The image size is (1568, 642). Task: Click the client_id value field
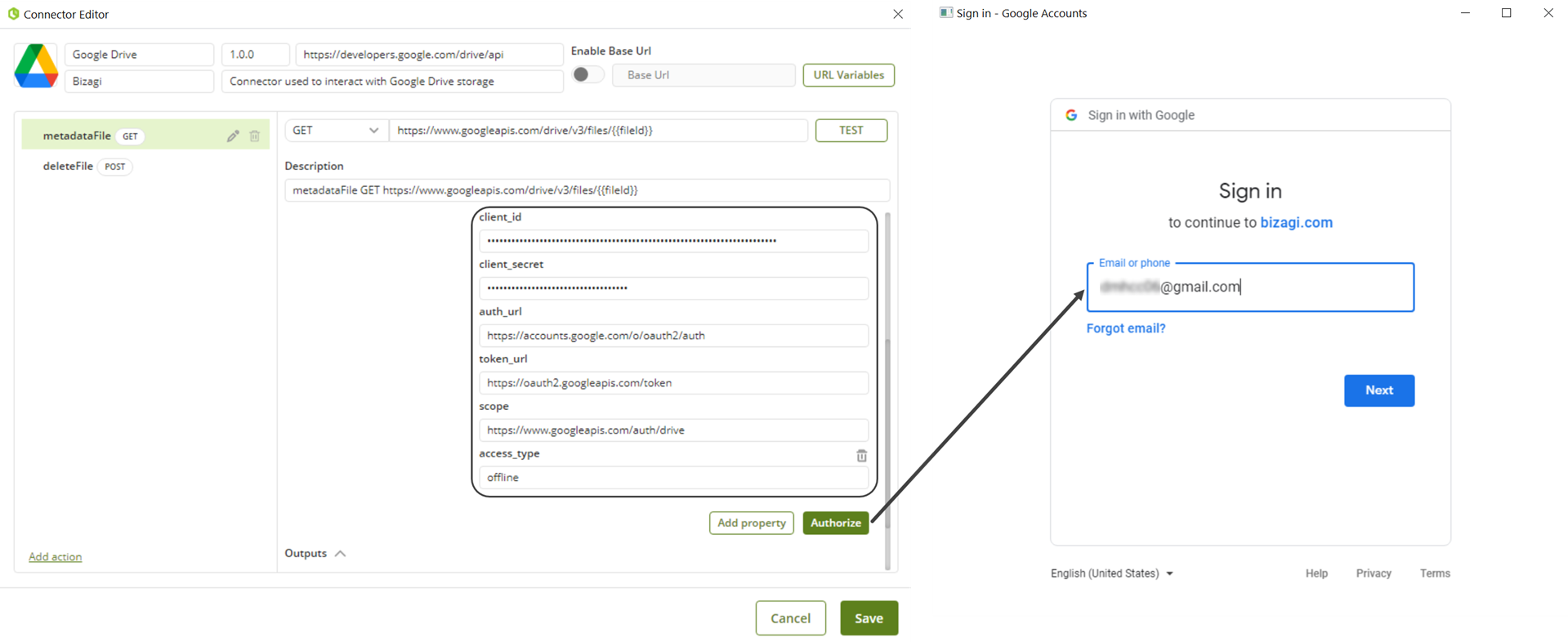[x=673, y=241]
